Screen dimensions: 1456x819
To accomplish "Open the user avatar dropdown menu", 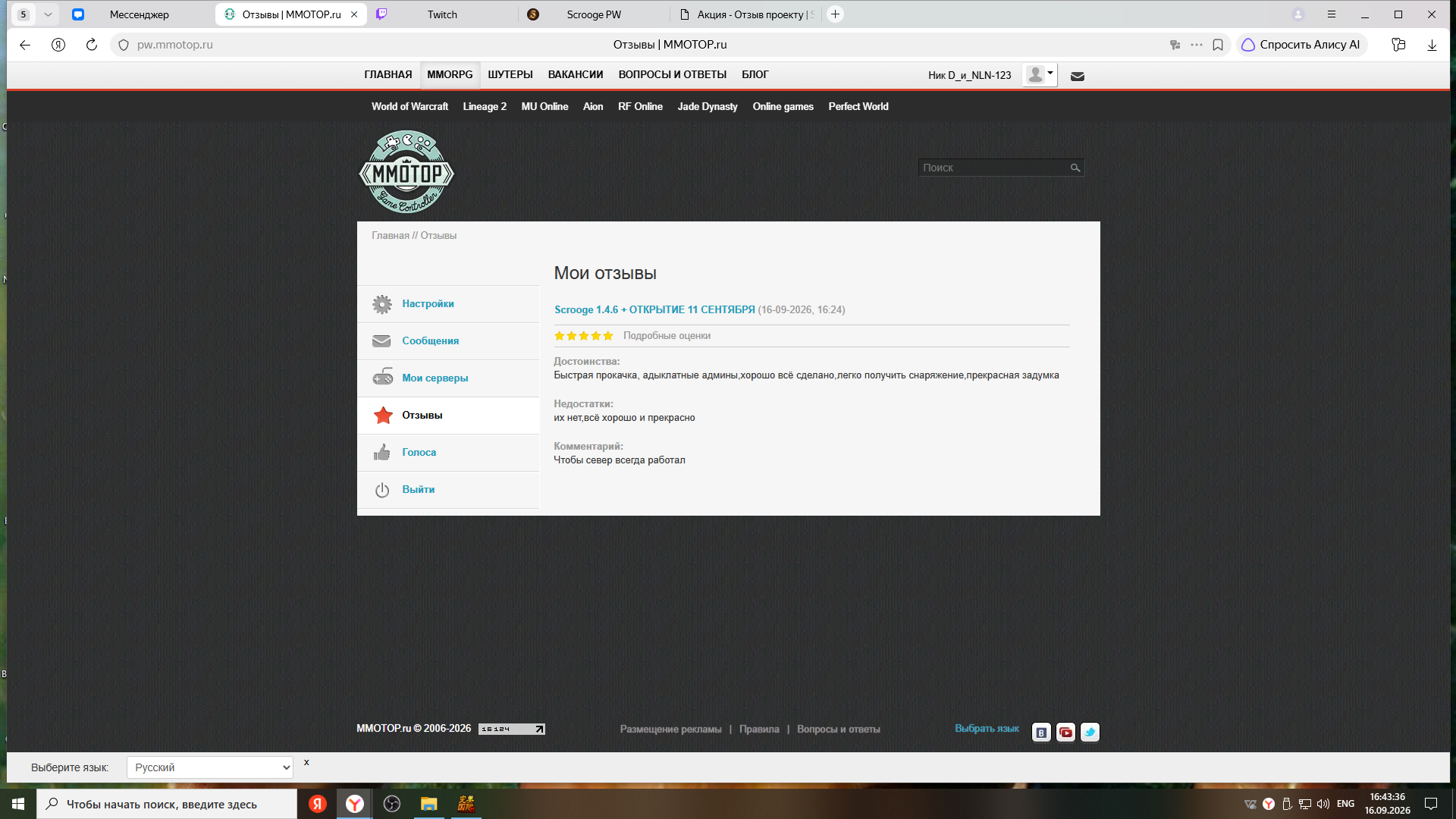I will click(1039, 75).
